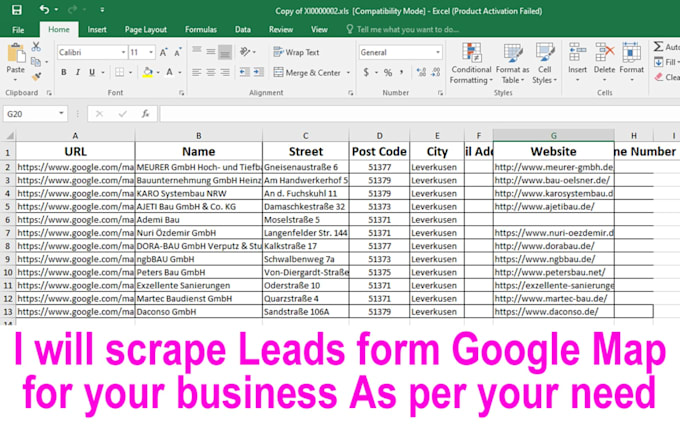Viewport: 680px width, 435px height.
Task: Click the Increase Indent icon
Action: (258, 72)
